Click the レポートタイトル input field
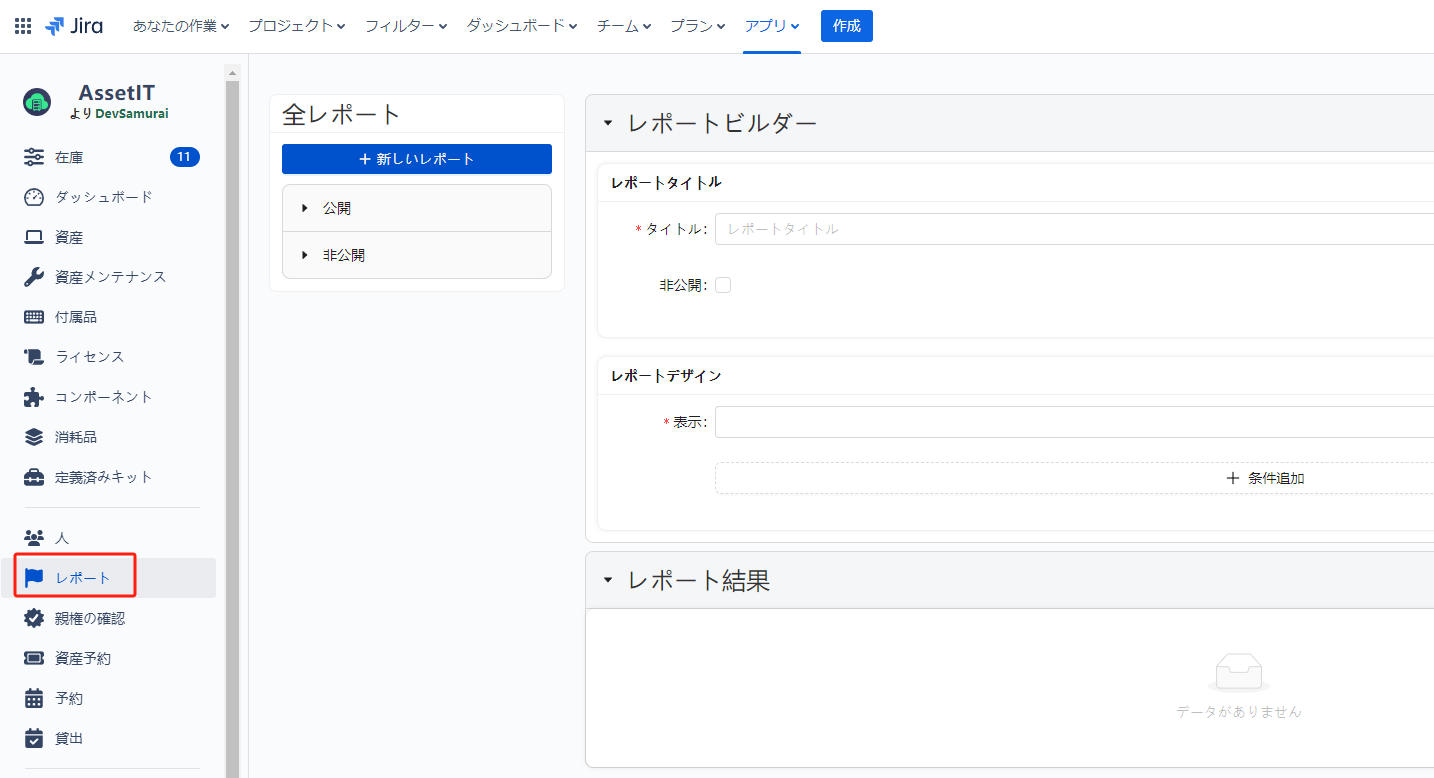The image size is (1434, 778). (x=1070, y=229)
